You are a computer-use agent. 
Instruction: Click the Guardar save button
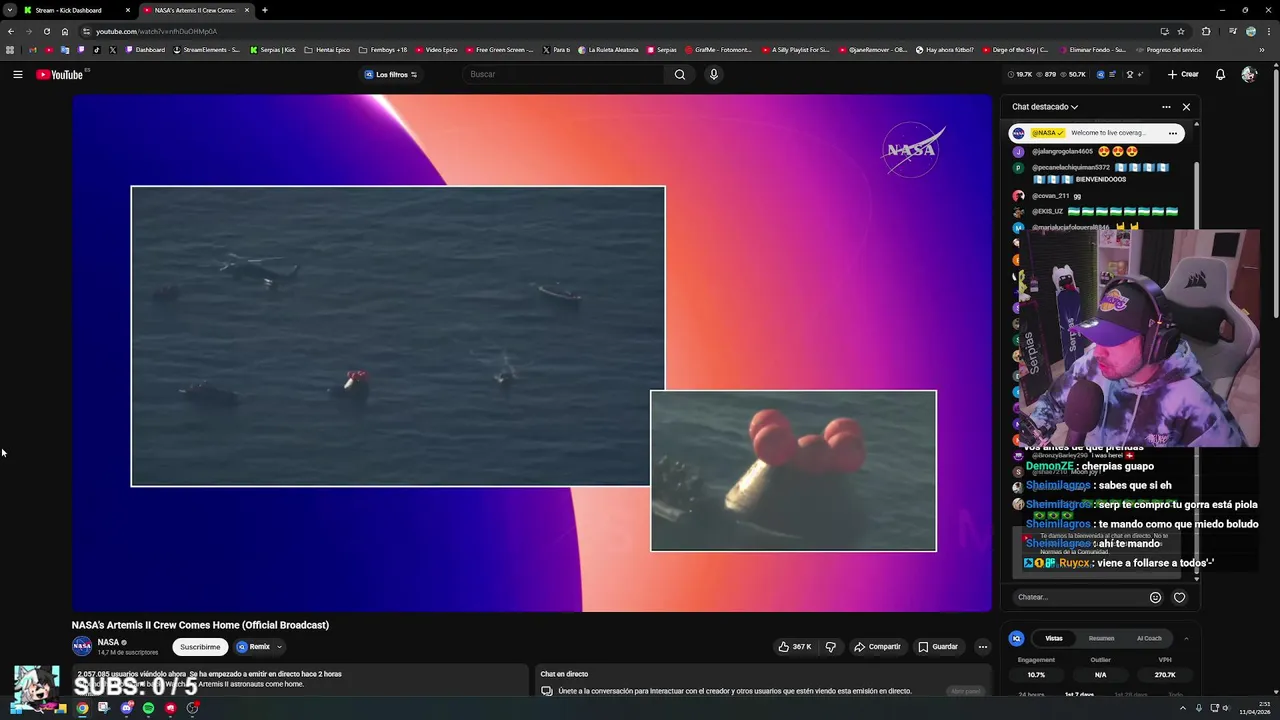(x=938, y=647)
